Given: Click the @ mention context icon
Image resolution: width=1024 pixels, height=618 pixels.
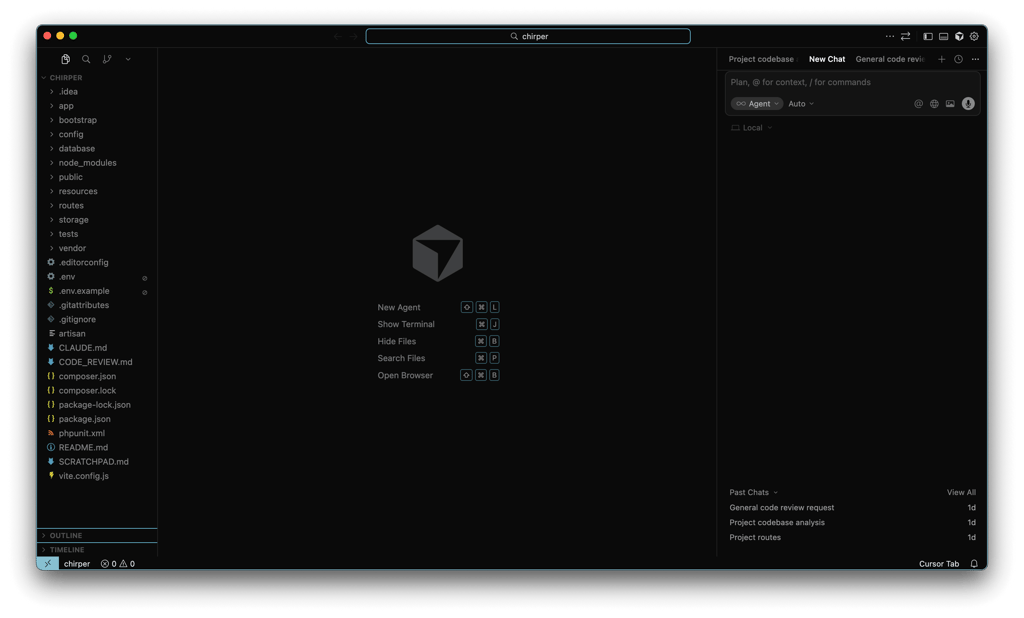Looking at the screenshot, I should 918,104.
